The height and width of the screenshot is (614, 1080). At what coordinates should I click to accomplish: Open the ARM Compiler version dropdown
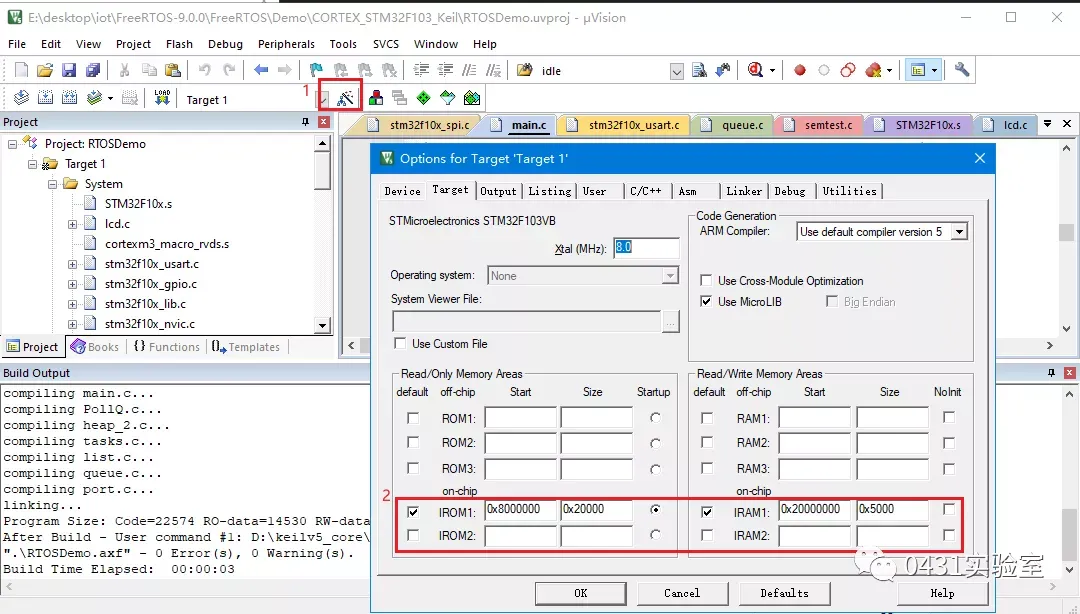pos(959,232)
